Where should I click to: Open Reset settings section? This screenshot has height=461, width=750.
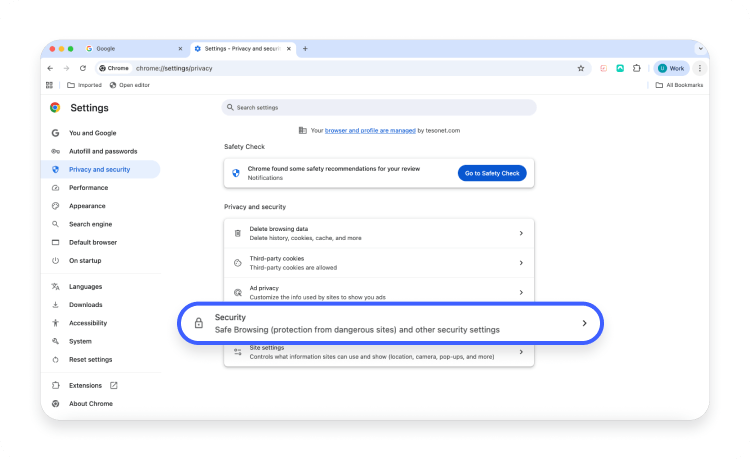[90, 360]
